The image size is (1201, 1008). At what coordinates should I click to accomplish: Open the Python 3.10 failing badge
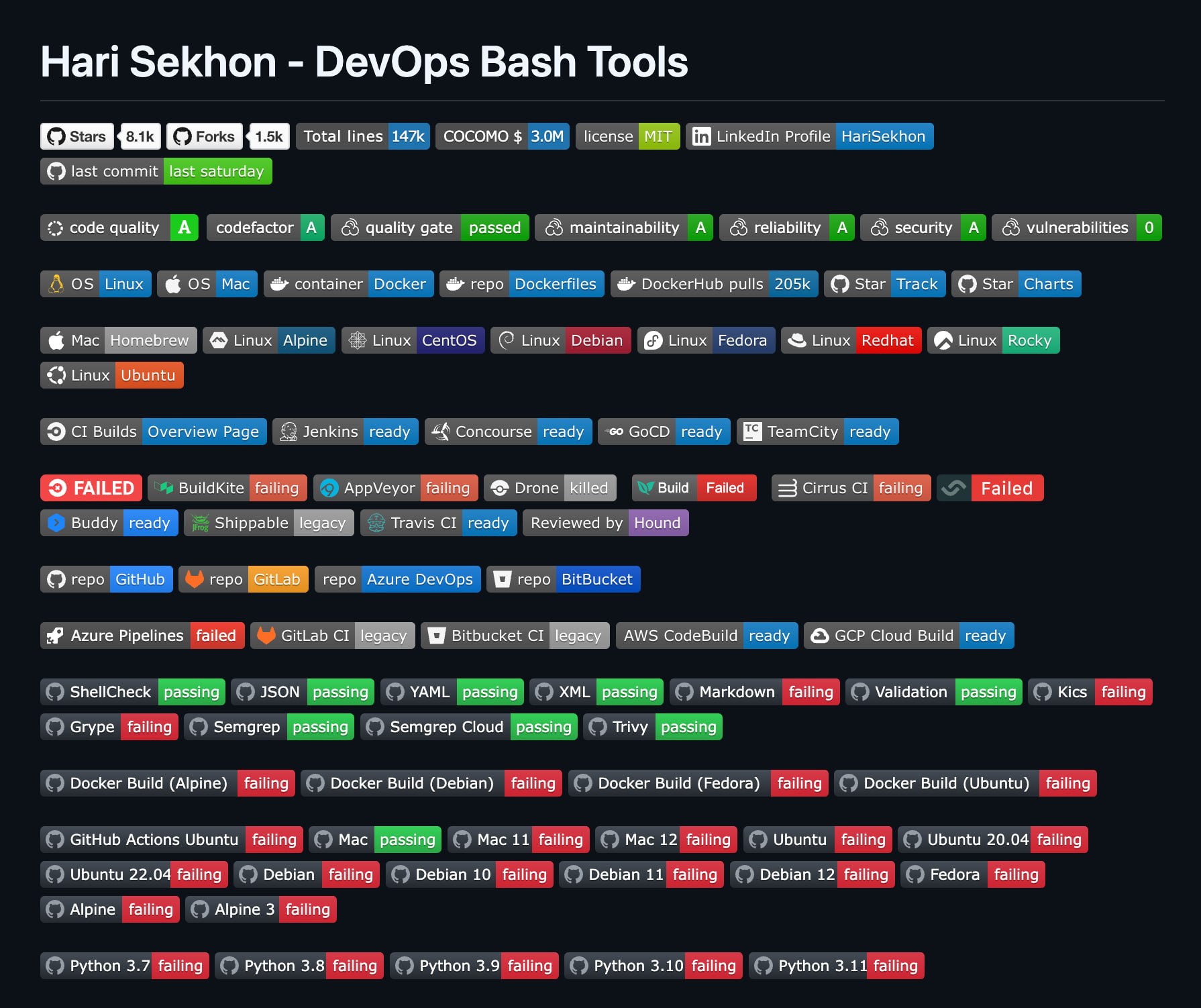(653, 966)
